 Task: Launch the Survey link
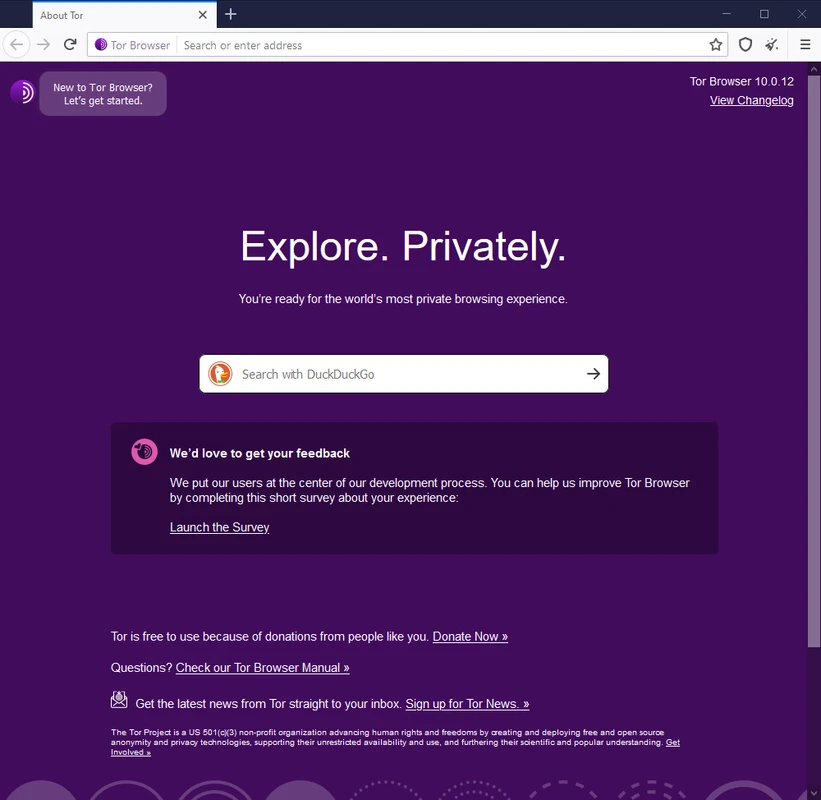219,527
